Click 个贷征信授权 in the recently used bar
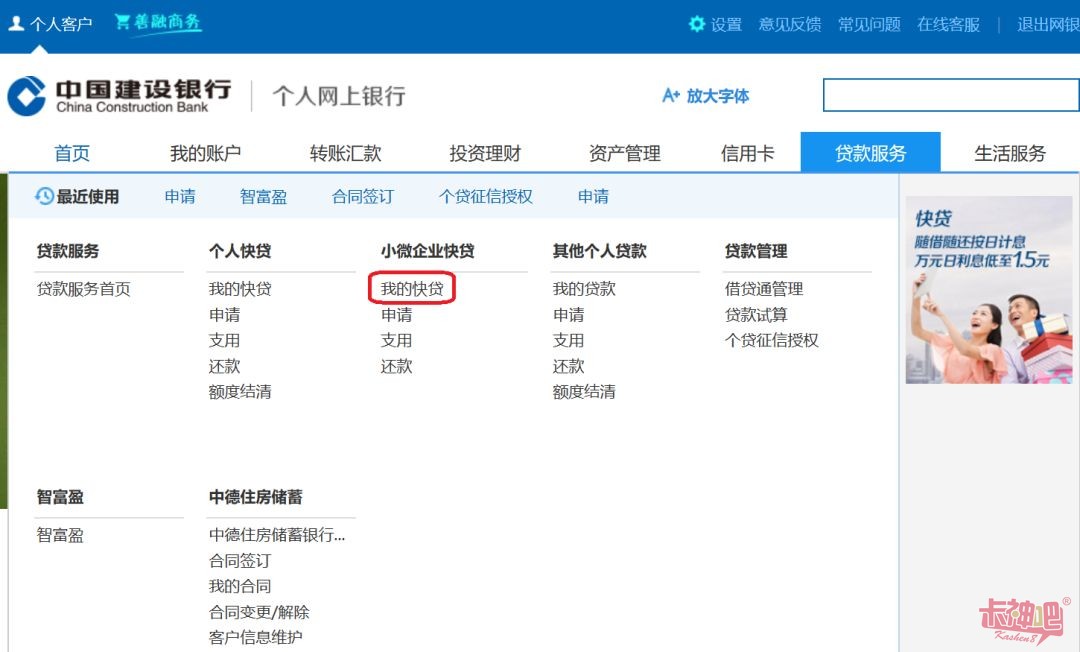The height and width of the screenshot is (652, 1080). tap(486, 196)
